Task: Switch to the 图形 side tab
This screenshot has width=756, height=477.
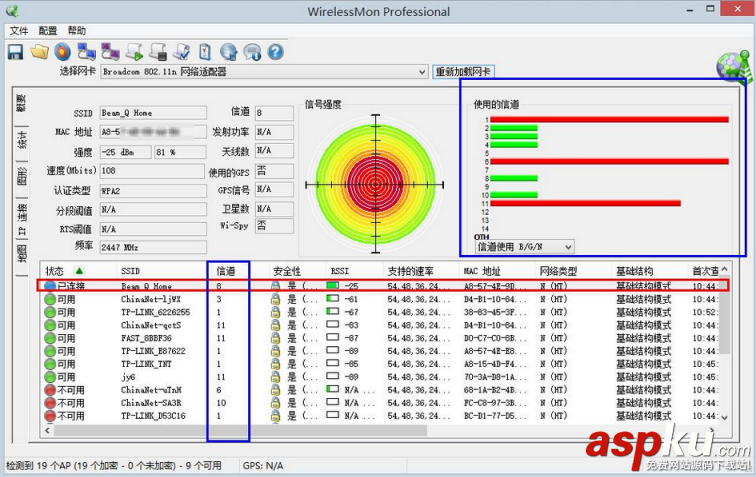Action: pyautogui.click(x=22, y=177)
